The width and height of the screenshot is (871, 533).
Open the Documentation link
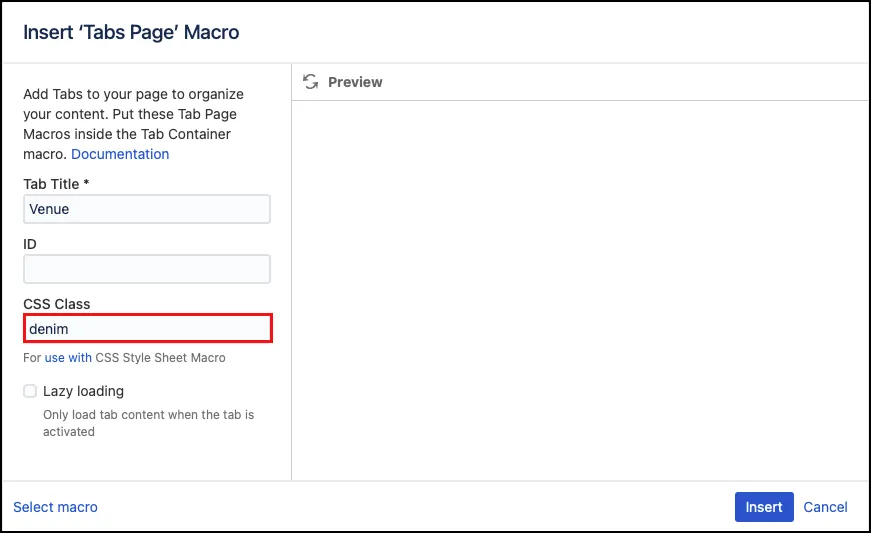pyautogui.click(x=120, y=154)
